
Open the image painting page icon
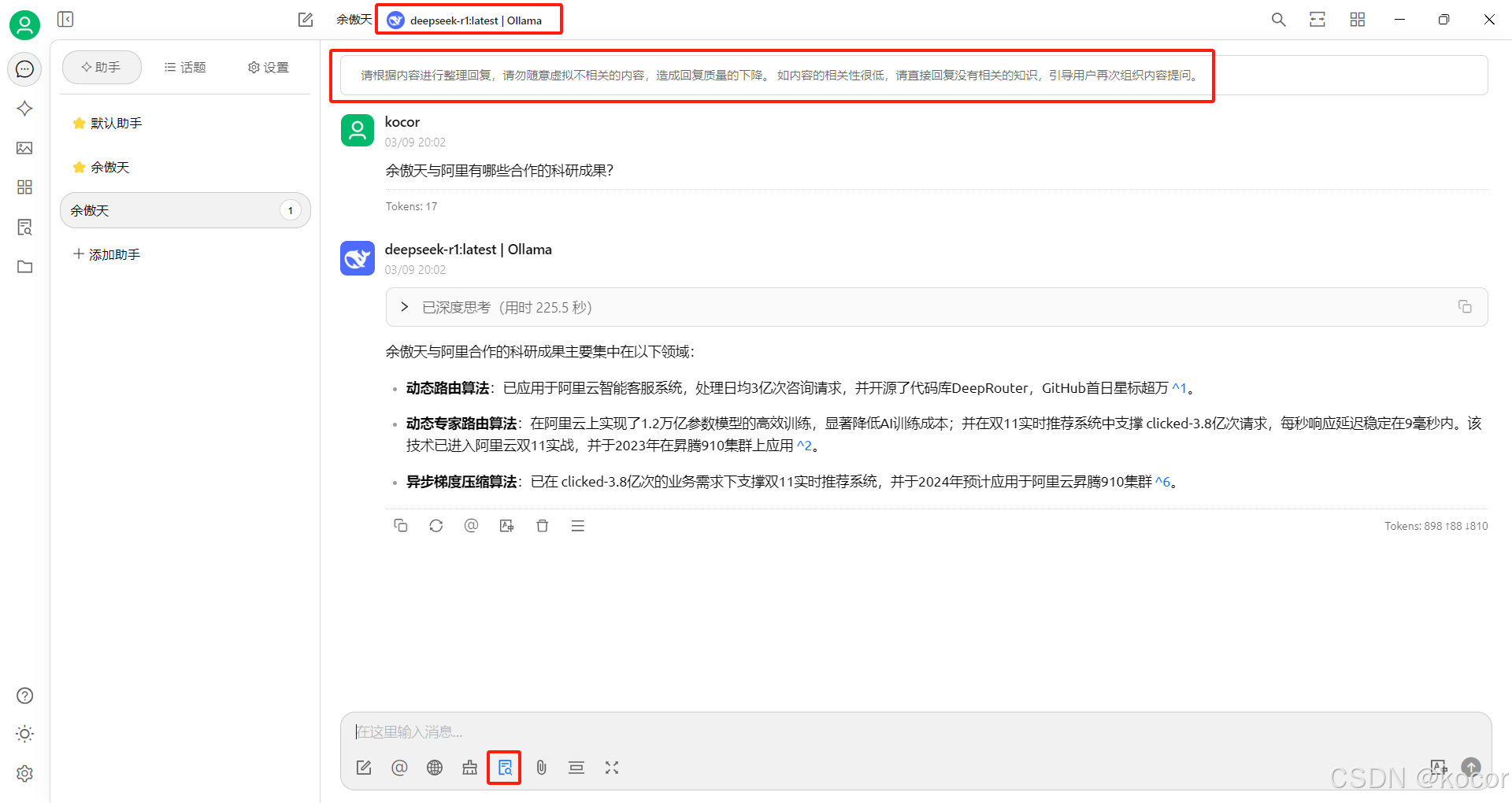[24, 148]
